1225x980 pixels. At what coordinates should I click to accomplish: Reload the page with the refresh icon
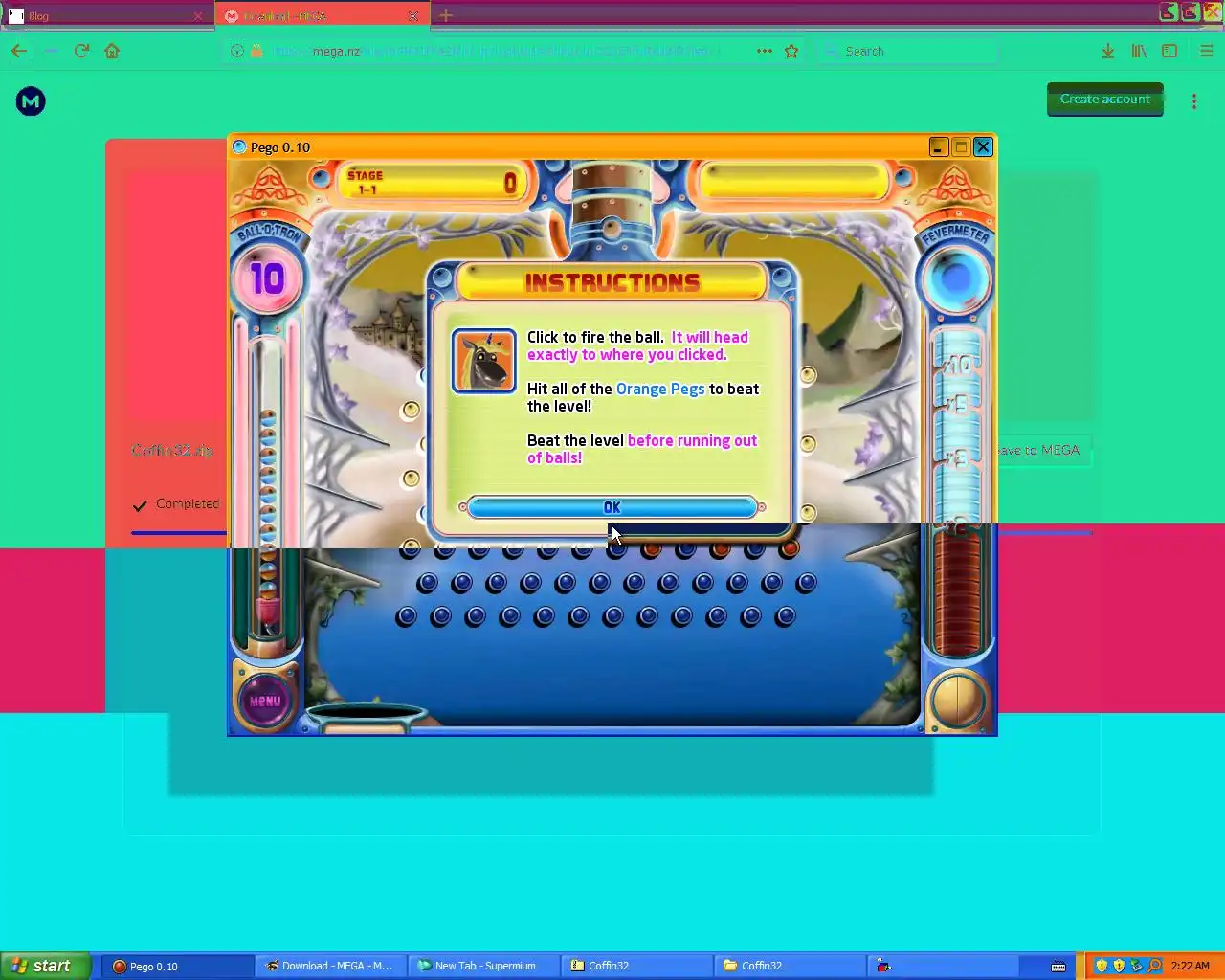pos(81,51)
